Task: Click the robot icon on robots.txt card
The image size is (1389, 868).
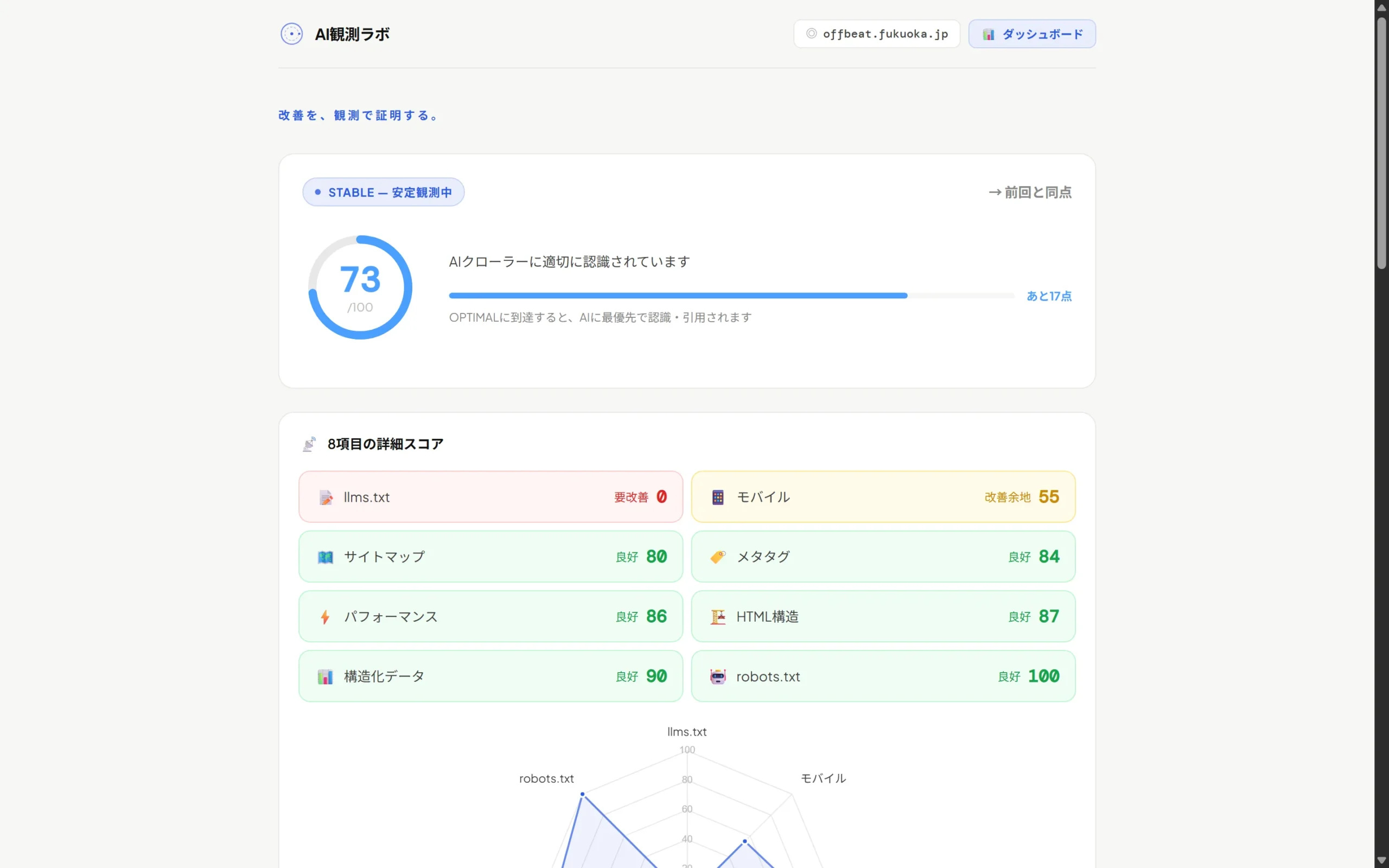Action: click(x=717, y=676)
